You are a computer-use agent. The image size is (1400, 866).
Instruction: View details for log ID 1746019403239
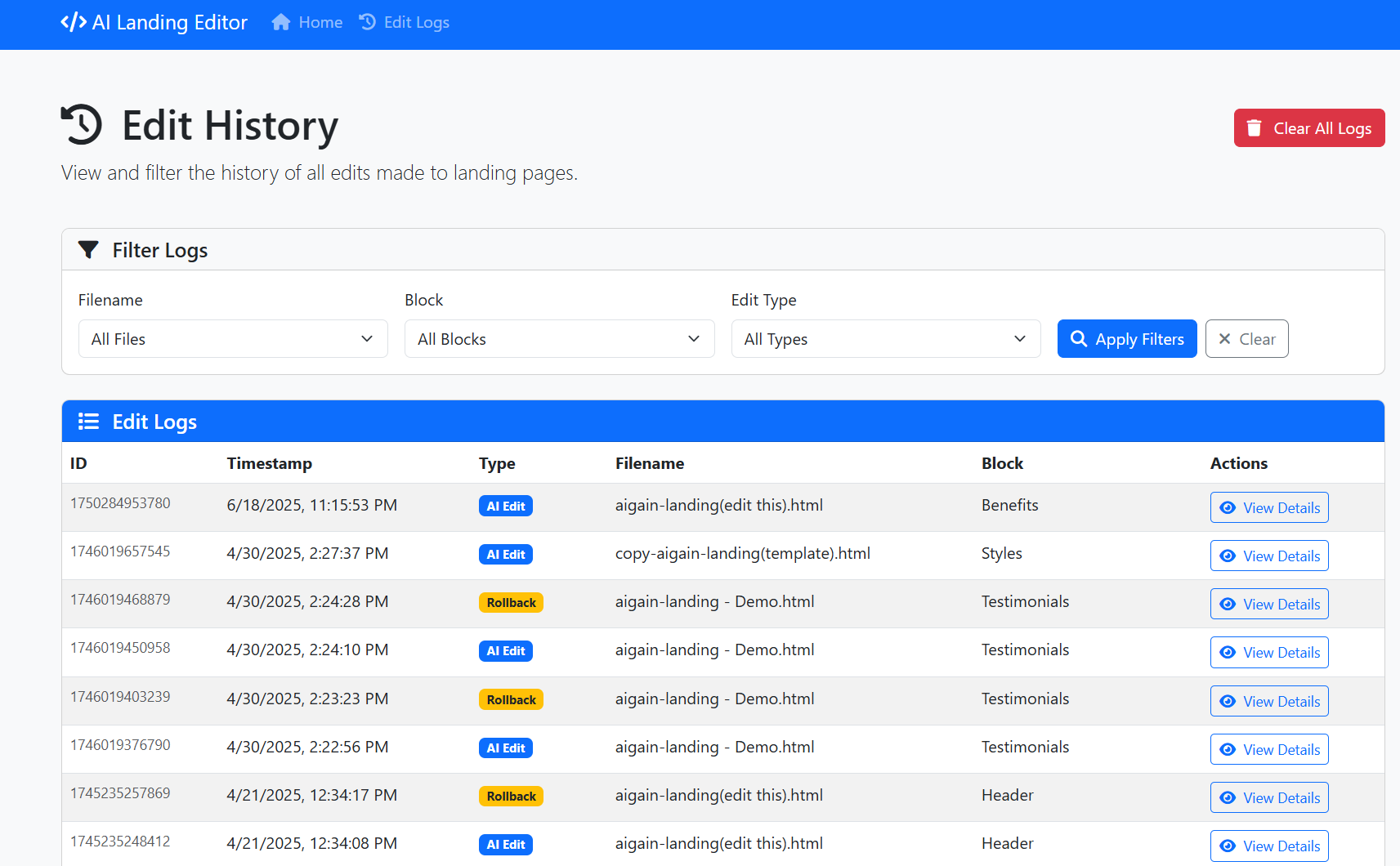tap(1268, 701)
